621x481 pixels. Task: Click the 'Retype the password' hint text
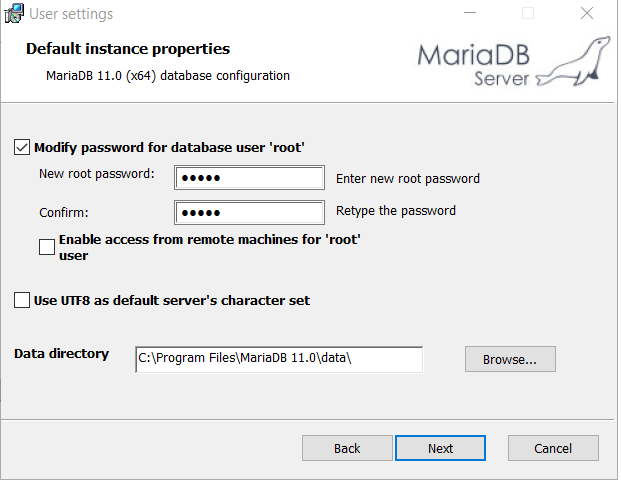pyautogui.click(x=396, y=211)
